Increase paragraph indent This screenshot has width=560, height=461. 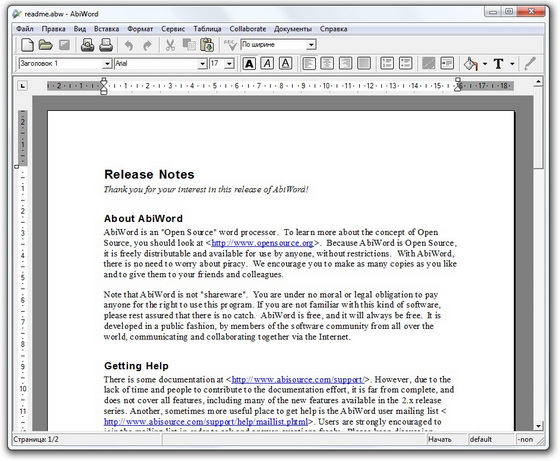point(447,64)
